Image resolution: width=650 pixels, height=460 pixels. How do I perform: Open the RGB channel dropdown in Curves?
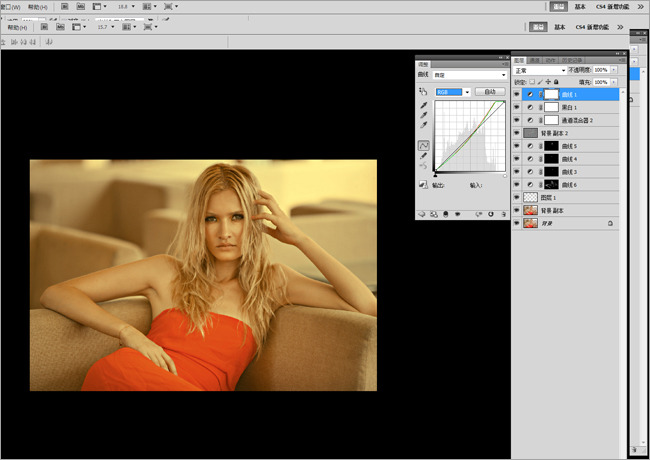453,92
